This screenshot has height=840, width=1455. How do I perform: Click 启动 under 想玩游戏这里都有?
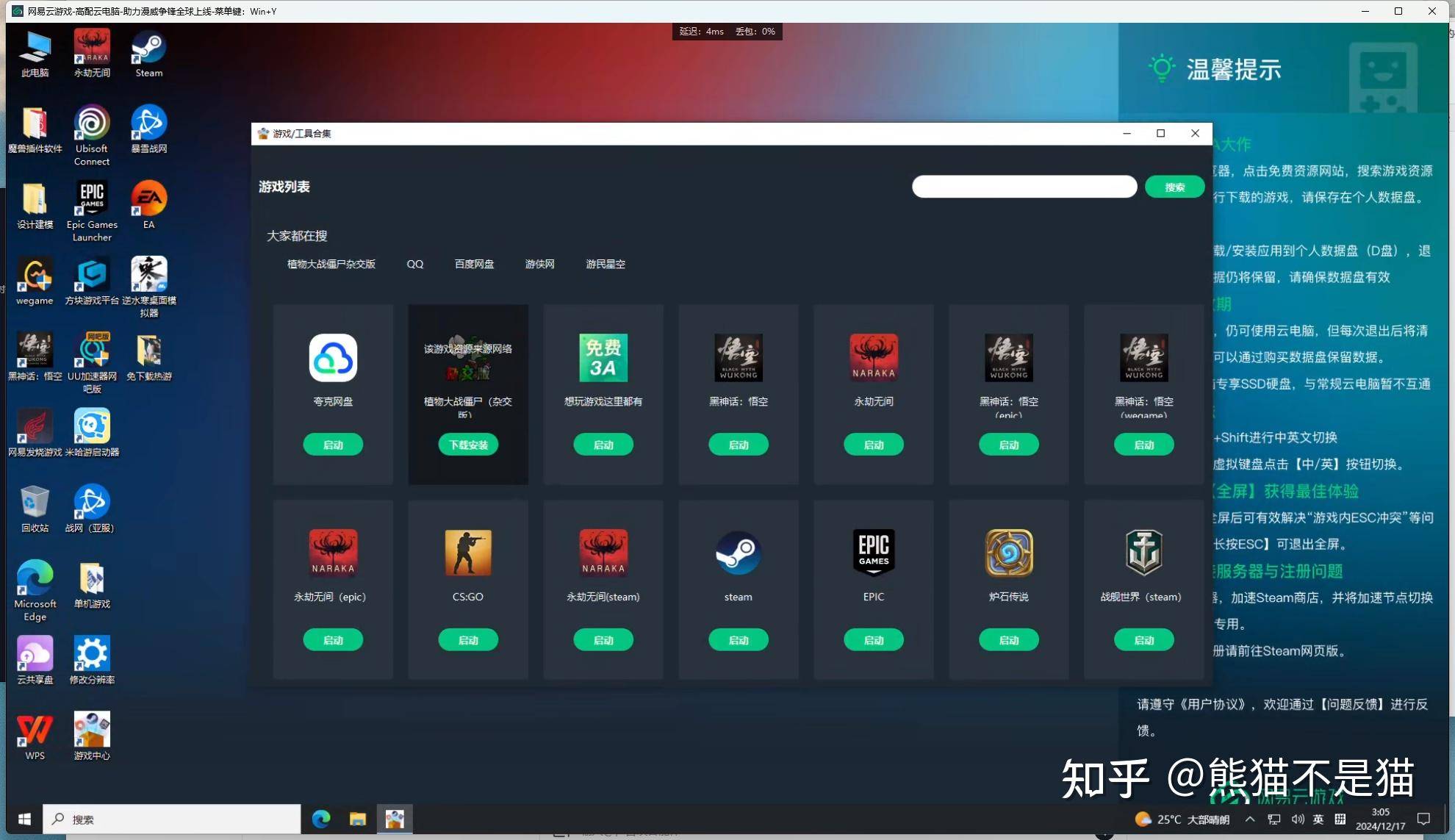click(603, 445)
